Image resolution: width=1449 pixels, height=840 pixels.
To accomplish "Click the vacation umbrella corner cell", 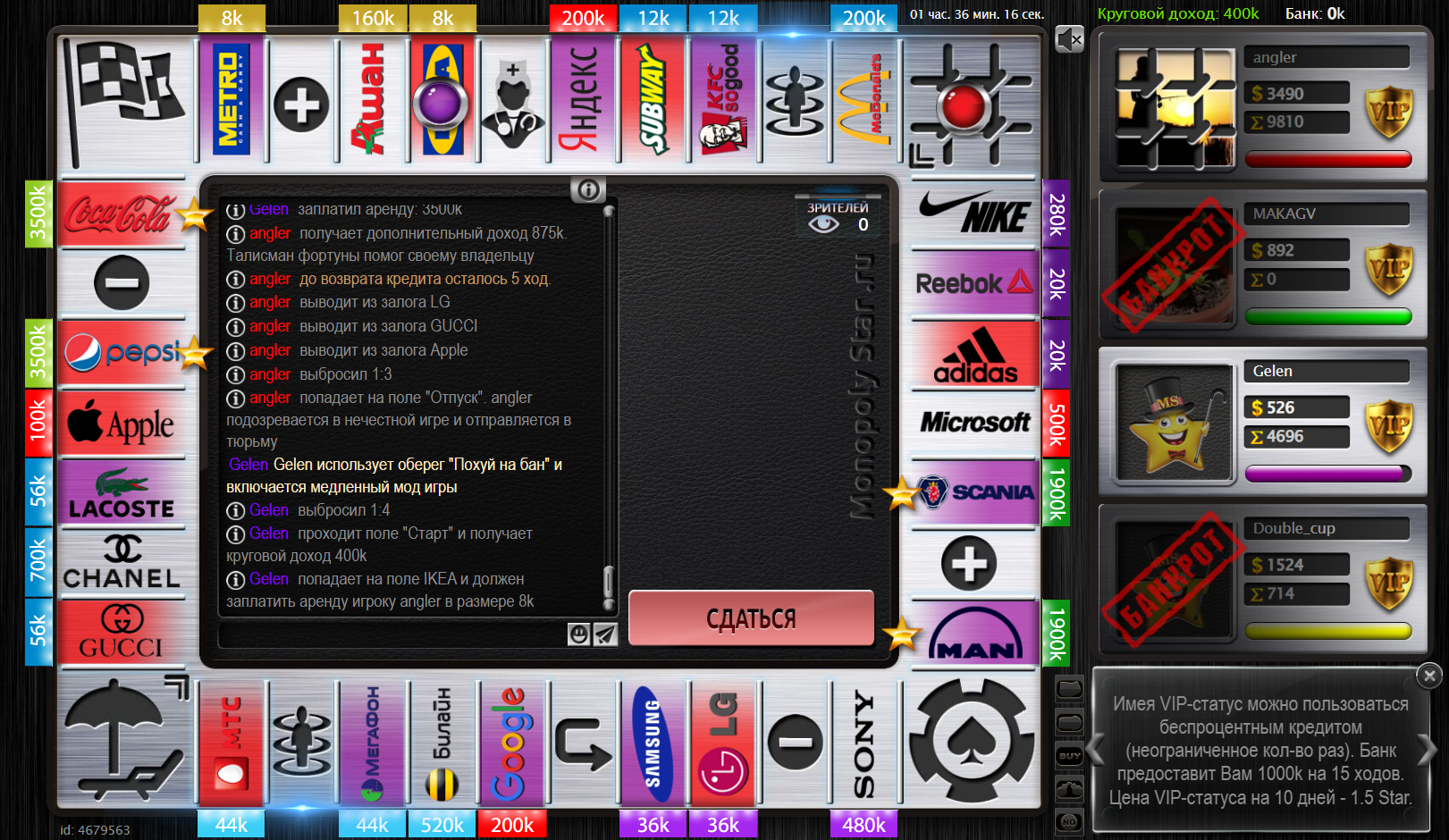I will click(126, 740).
